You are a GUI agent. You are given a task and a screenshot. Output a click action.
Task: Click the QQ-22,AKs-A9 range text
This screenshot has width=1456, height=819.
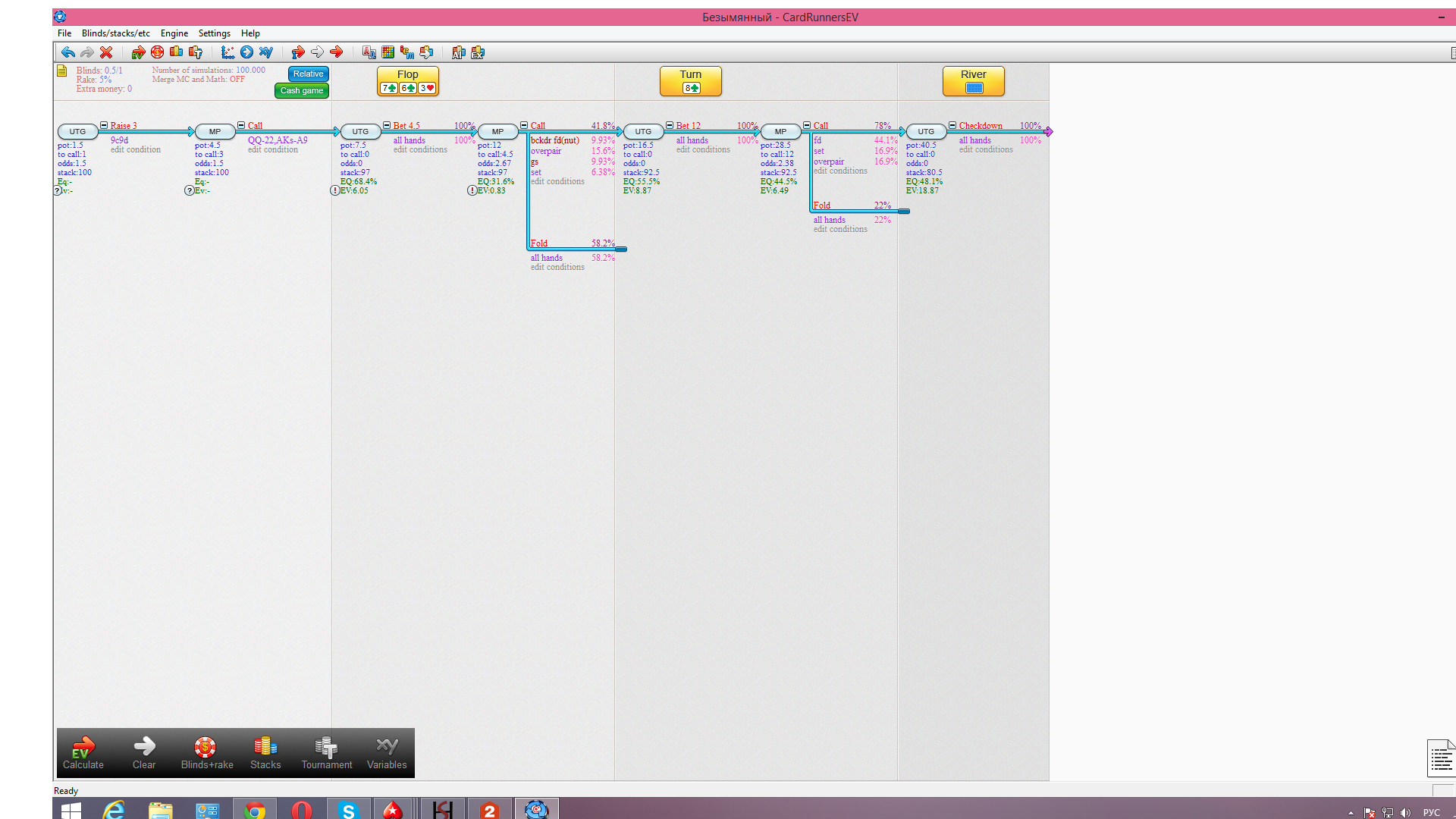coord(278,140)
